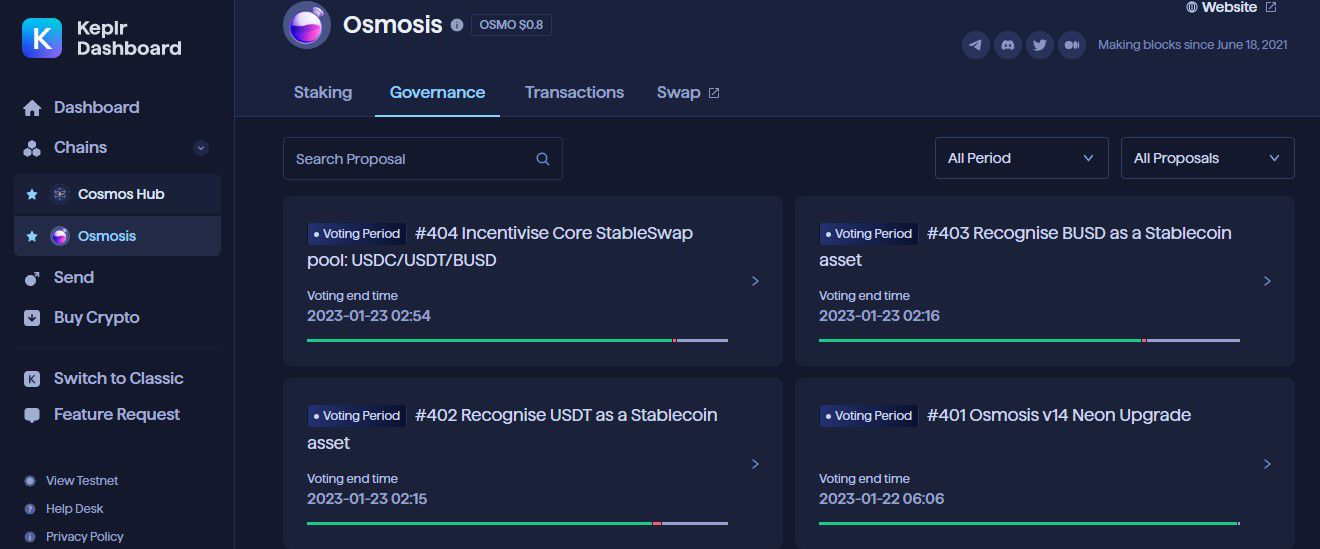This screenshot has width=1320, height=549.
Task: Open proposal #404 Incentivise Core StableSwap
Action: (x=533, y=281)
